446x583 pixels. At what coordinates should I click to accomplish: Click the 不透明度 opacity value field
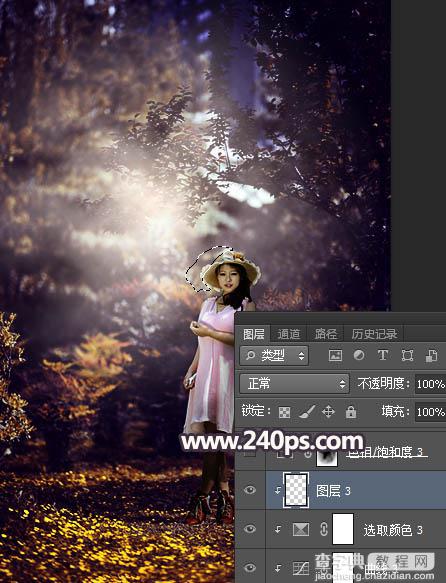tap(430, 384)
